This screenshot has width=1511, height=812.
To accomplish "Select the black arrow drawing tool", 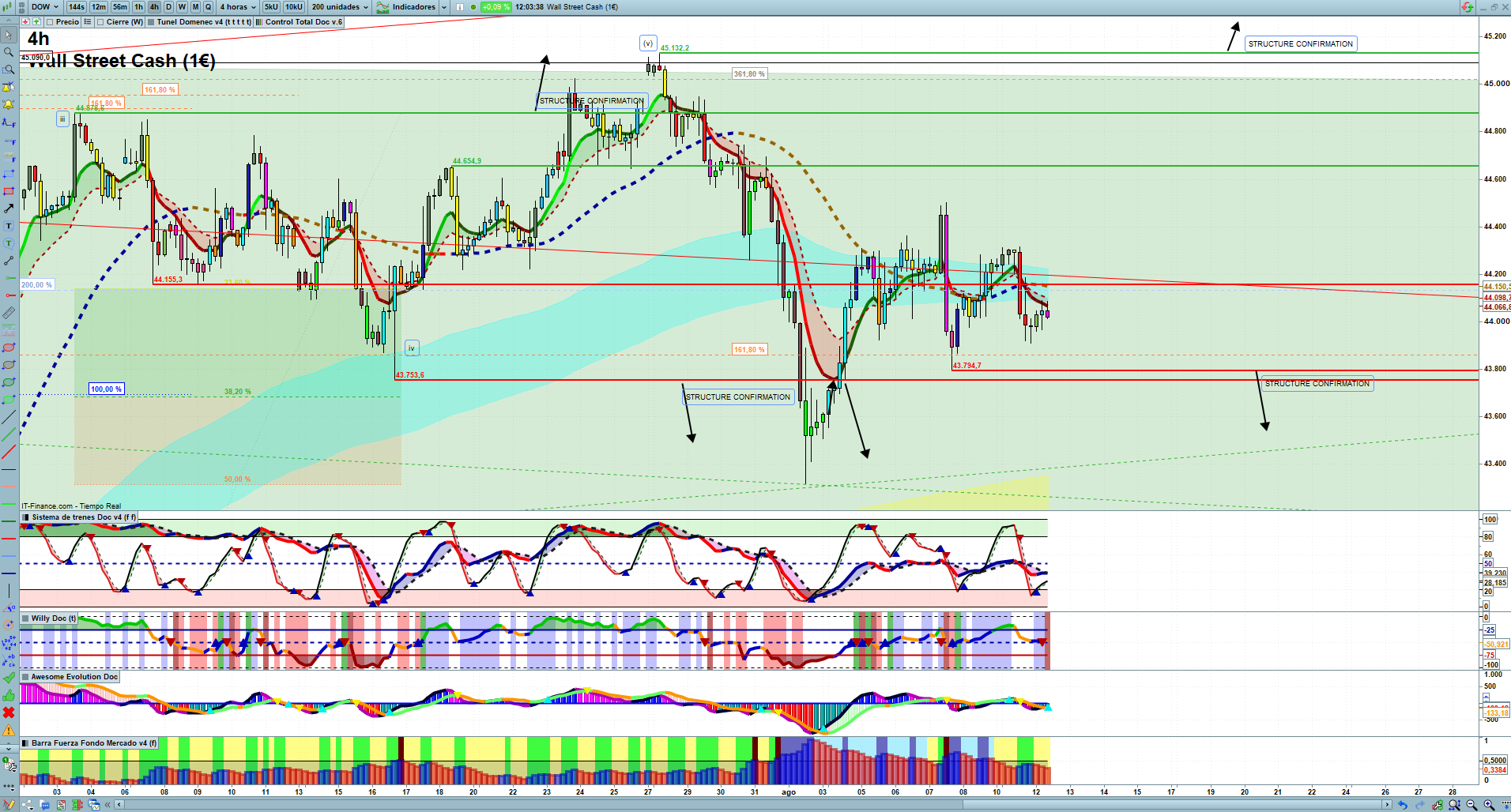I will pyautogui.click(x=9, y=209).
